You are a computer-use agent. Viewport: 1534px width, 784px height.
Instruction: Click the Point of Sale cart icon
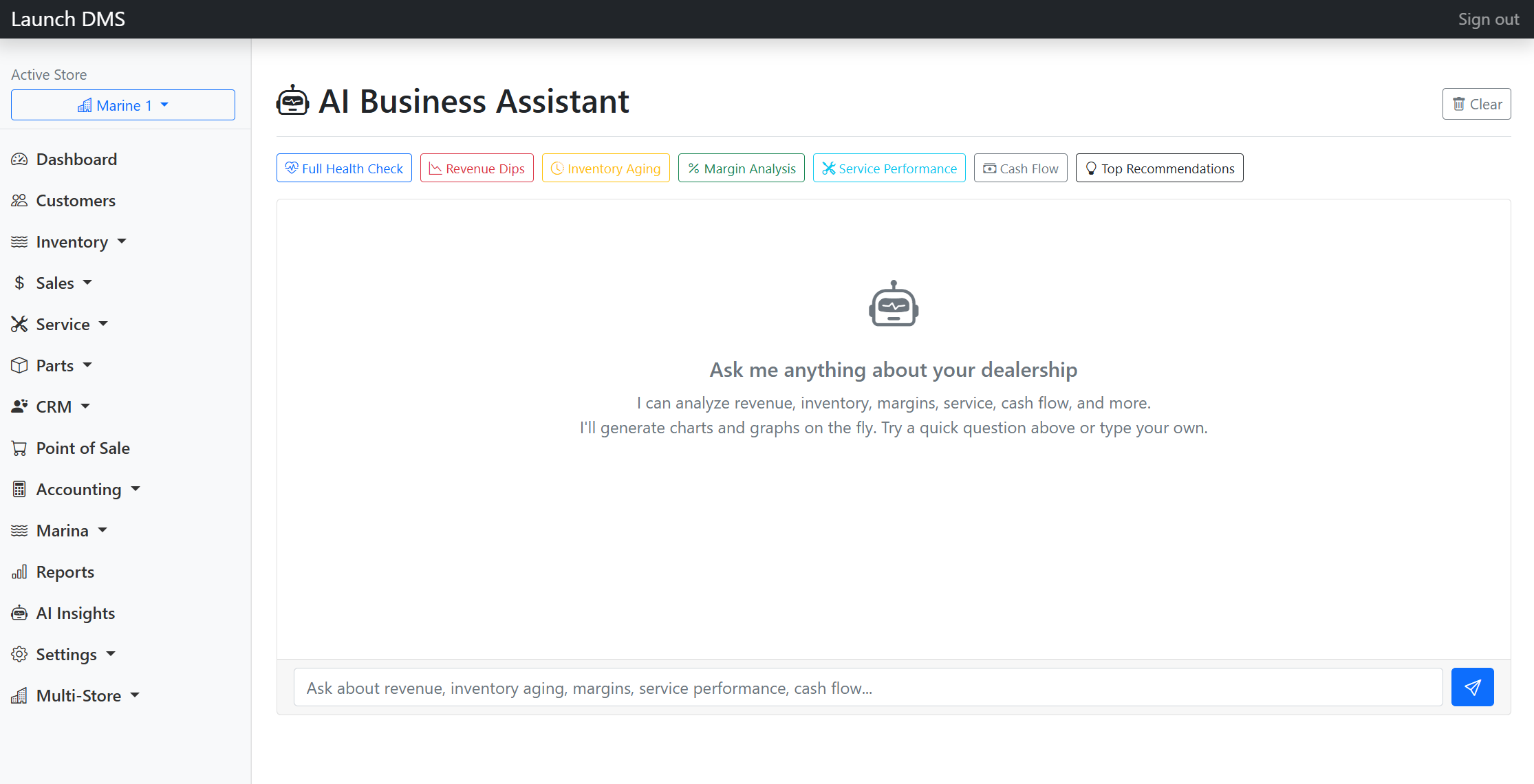19,448
